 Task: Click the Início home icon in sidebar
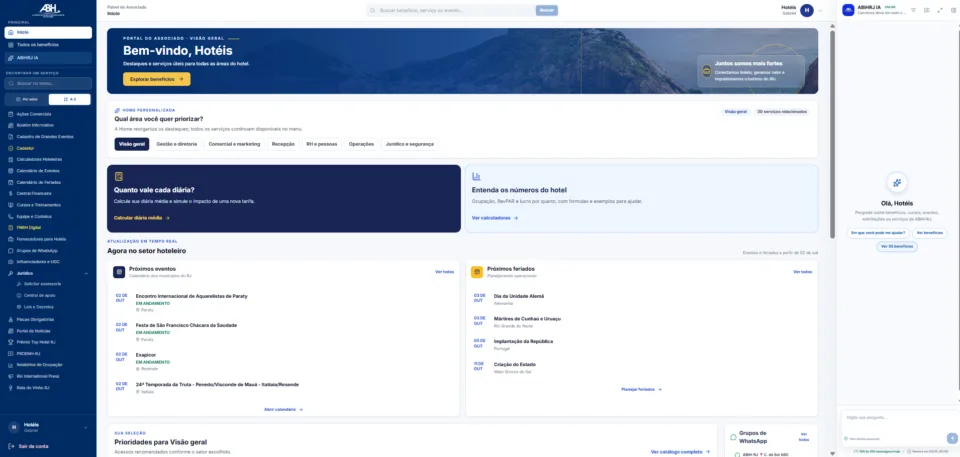tap(11, 32)
